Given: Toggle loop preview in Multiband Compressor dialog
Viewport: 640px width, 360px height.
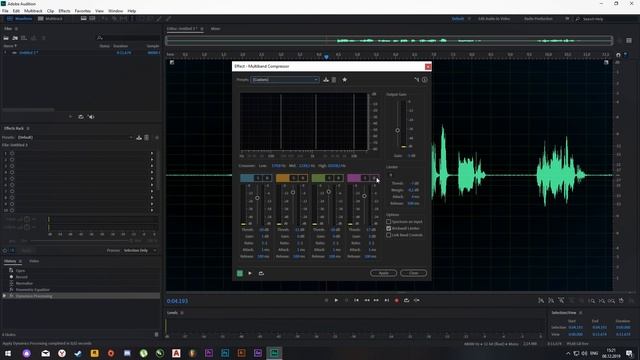Looking at the screenshot, I should [x=261, y=273].
